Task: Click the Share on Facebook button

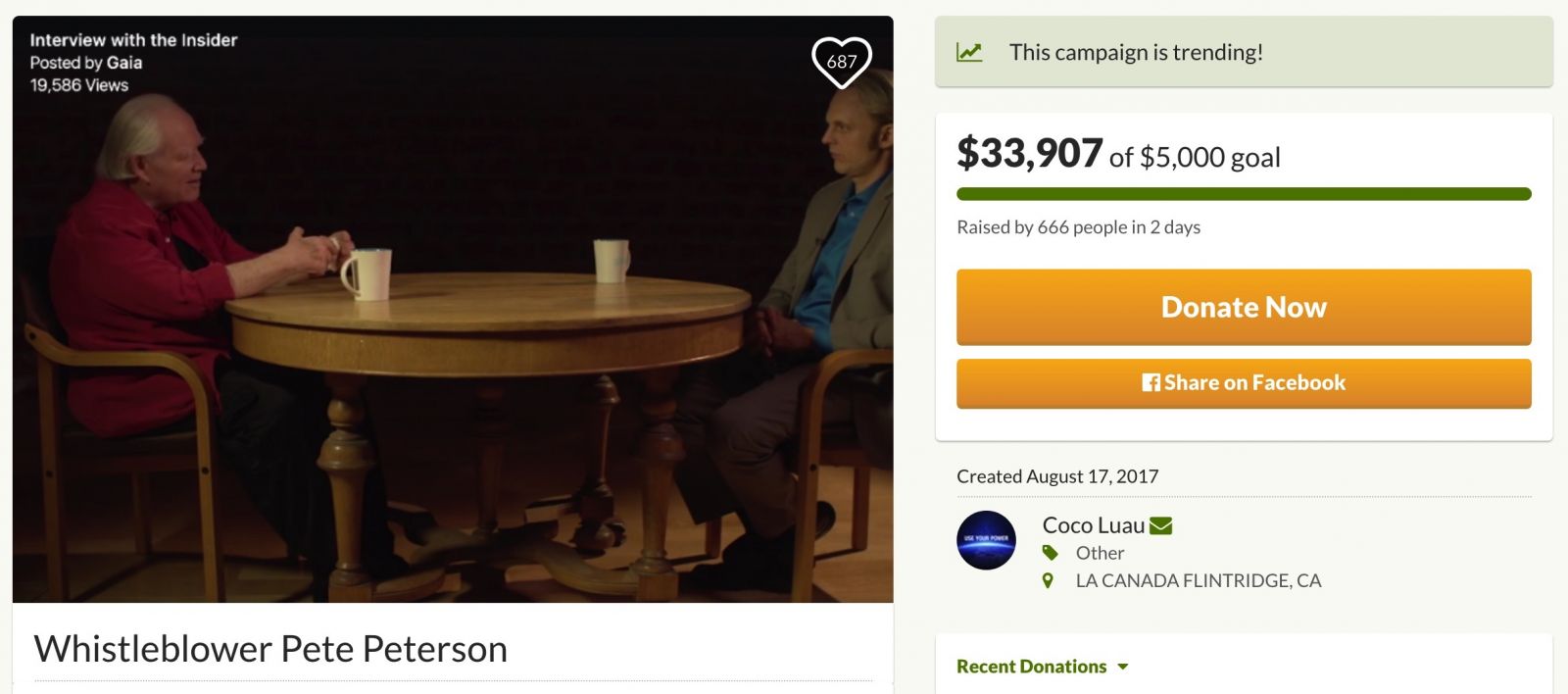Action: [x=1244, y=383]
